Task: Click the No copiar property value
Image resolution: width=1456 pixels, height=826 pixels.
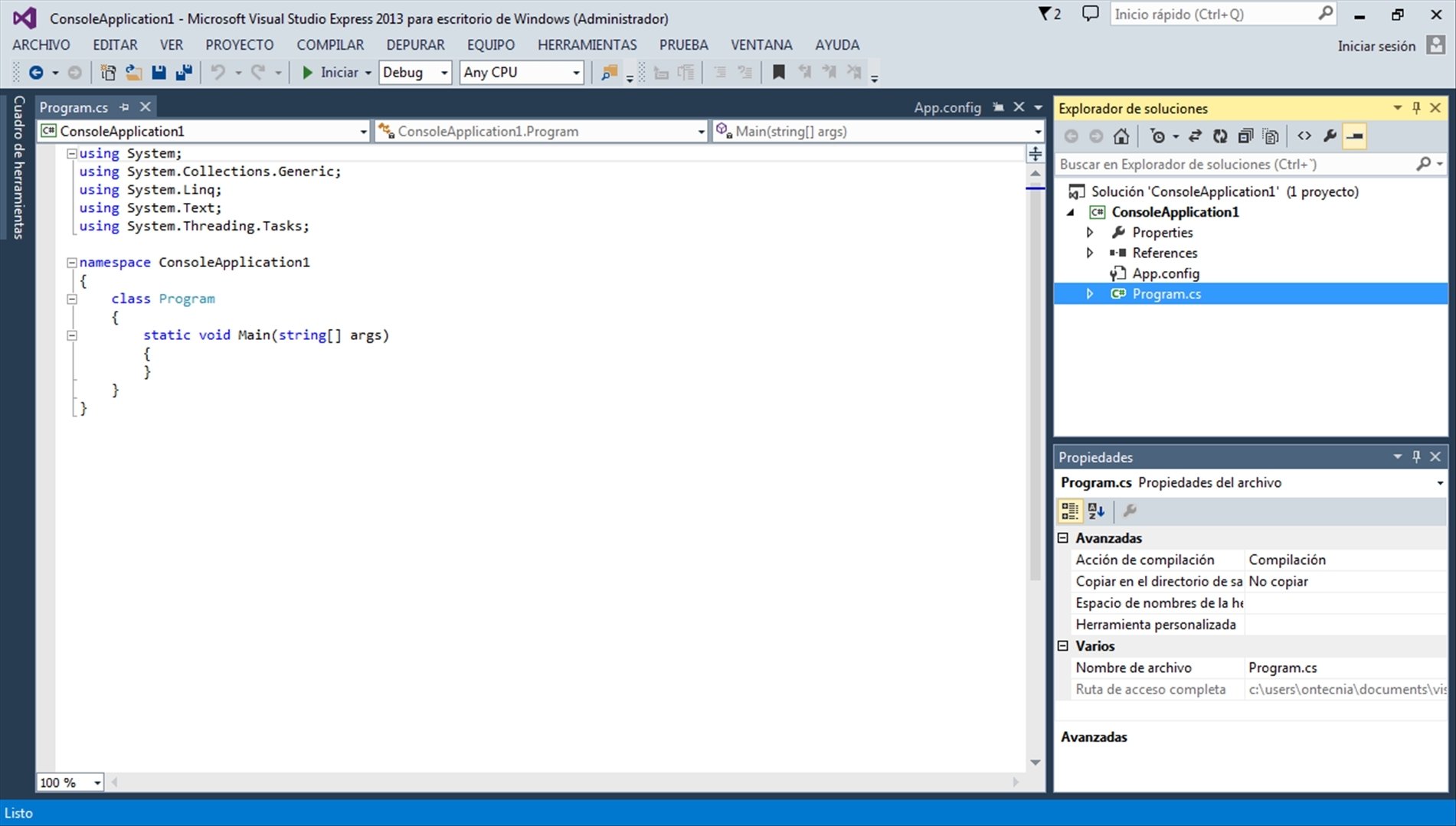Action: tap(1278, 581)
